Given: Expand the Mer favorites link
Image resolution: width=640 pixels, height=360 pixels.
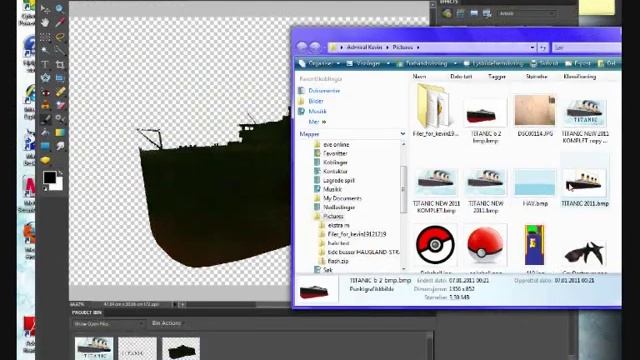Looking at the screenshot, I should tap(317, 122).
